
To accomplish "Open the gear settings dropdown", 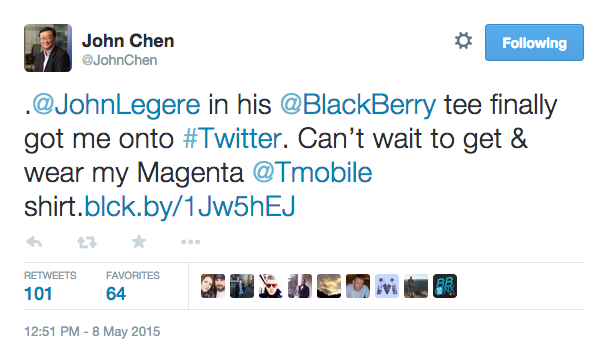I will coord(463,41).
